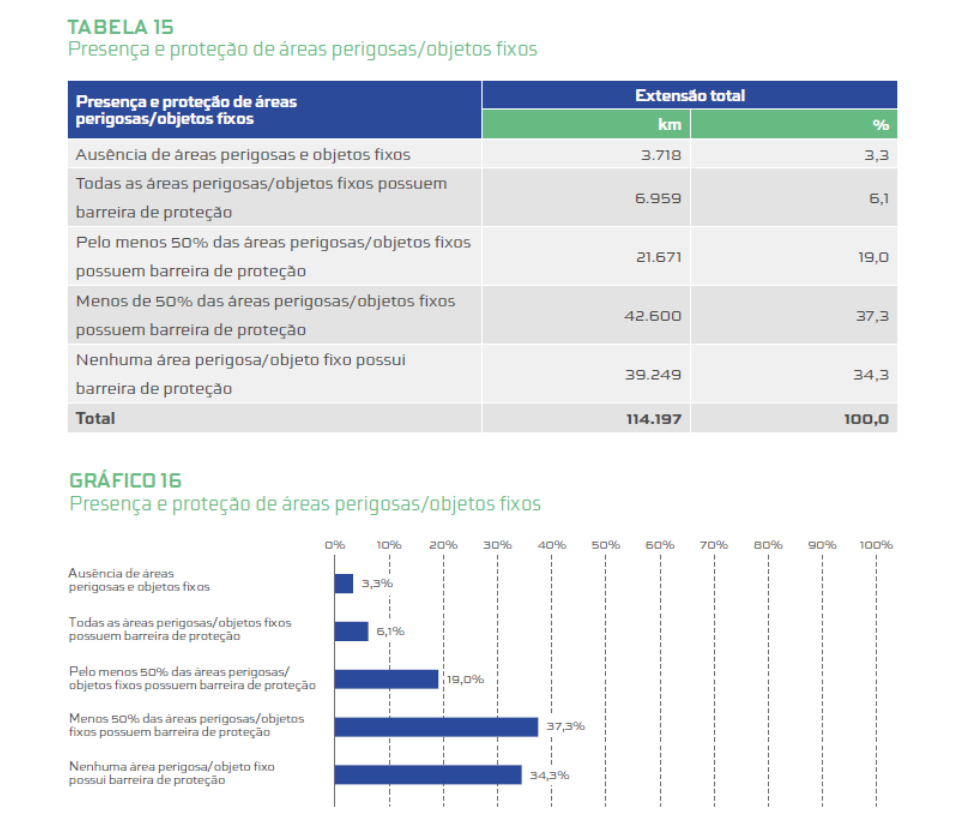Select 'Presença e proteção' blue header cell
Viewport: 965px width, 823px height.
click(x=274, y=110)
